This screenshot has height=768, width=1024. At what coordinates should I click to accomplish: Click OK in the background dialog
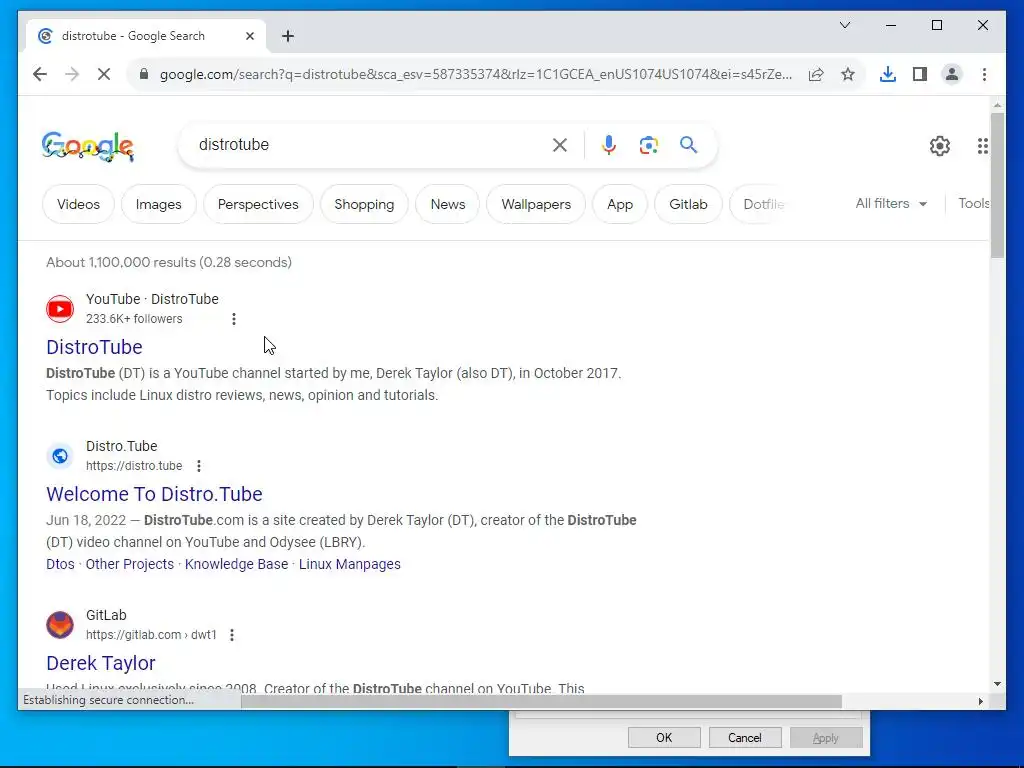click(664, 738)
